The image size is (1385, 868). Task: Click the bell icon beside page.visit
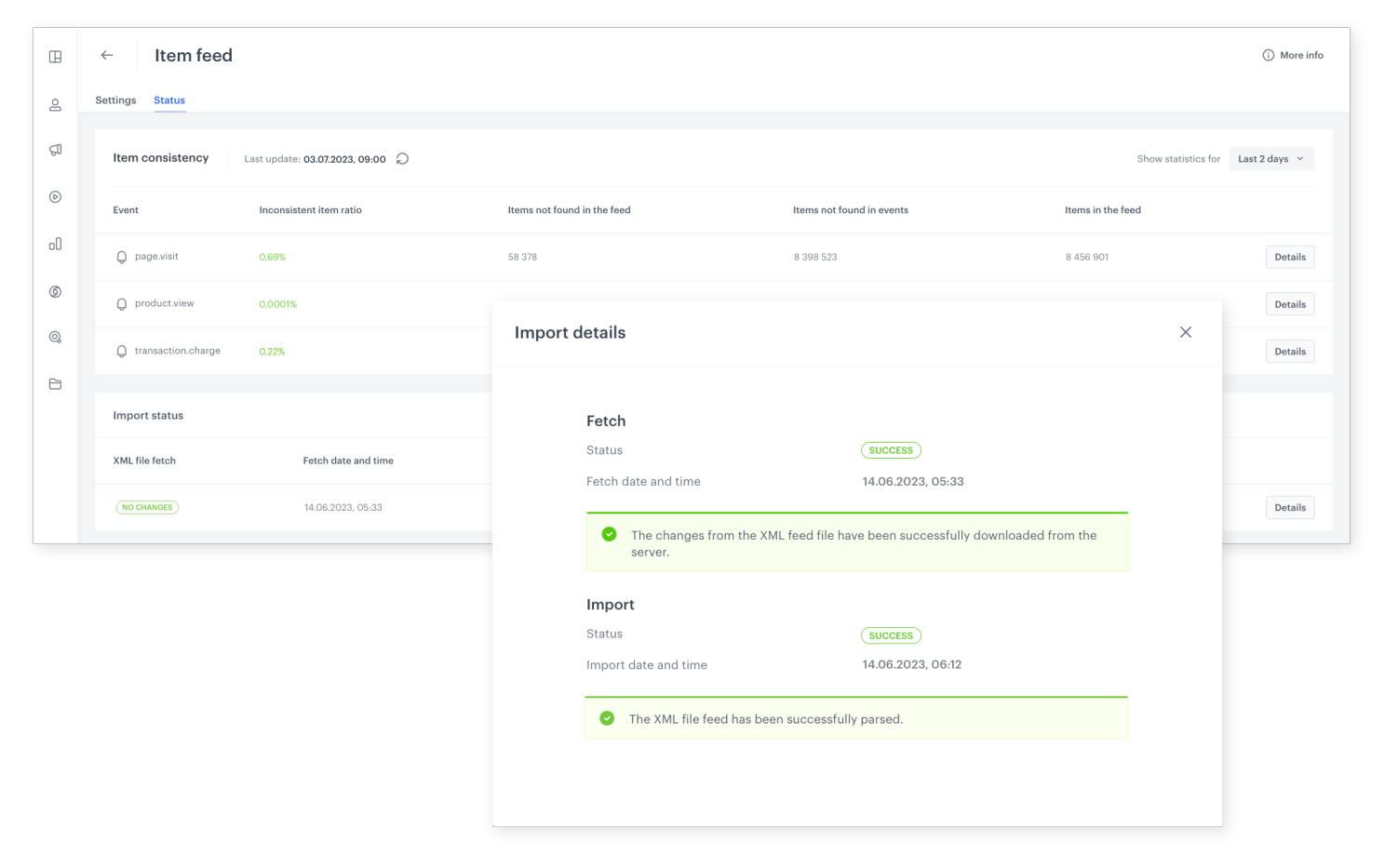click(122, 256)
